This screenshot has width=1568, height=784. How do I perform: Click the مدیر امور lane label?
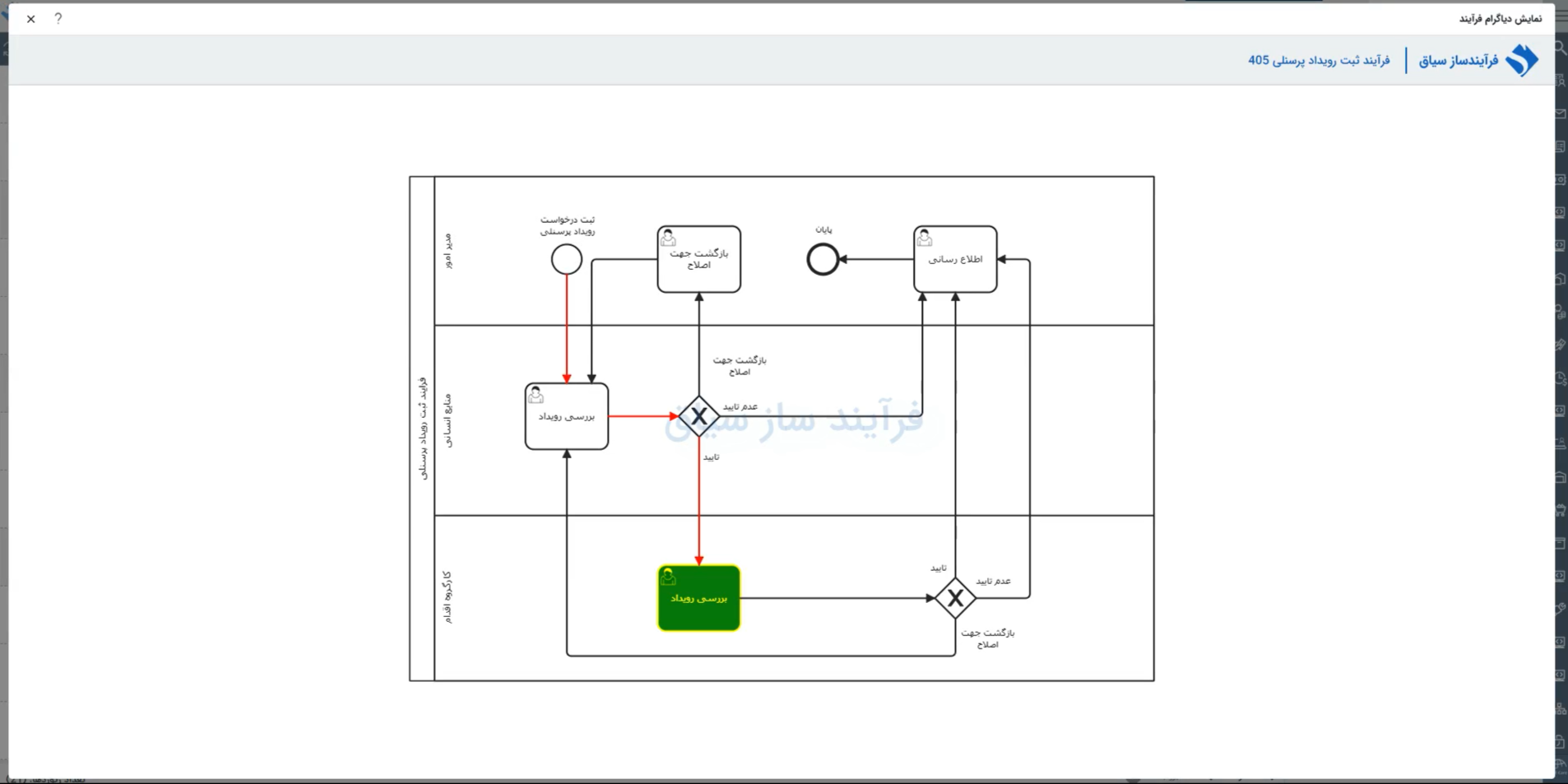[448, 251]
